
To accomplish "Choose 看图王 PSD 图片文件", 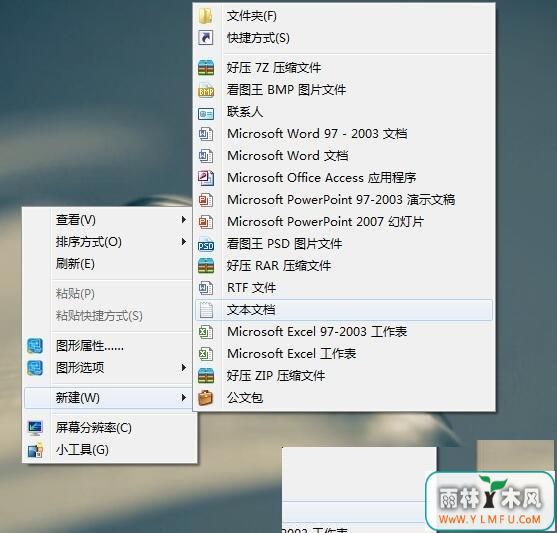I will pyautogui.click(x=285, y=244).
